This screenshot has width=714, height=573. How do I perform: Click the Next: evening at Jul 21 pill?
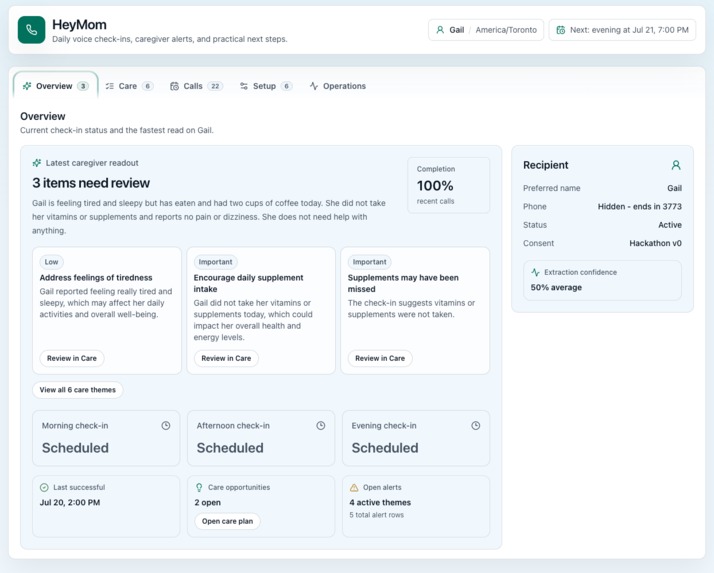point(622,30)
